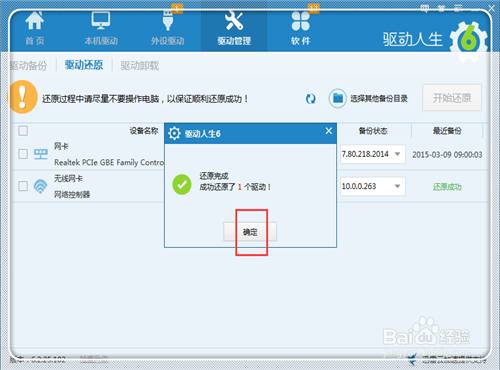Open the 软件 tab
Image resolution: width=500 pixels, height=370 pixels.
(x=300, y=29)
